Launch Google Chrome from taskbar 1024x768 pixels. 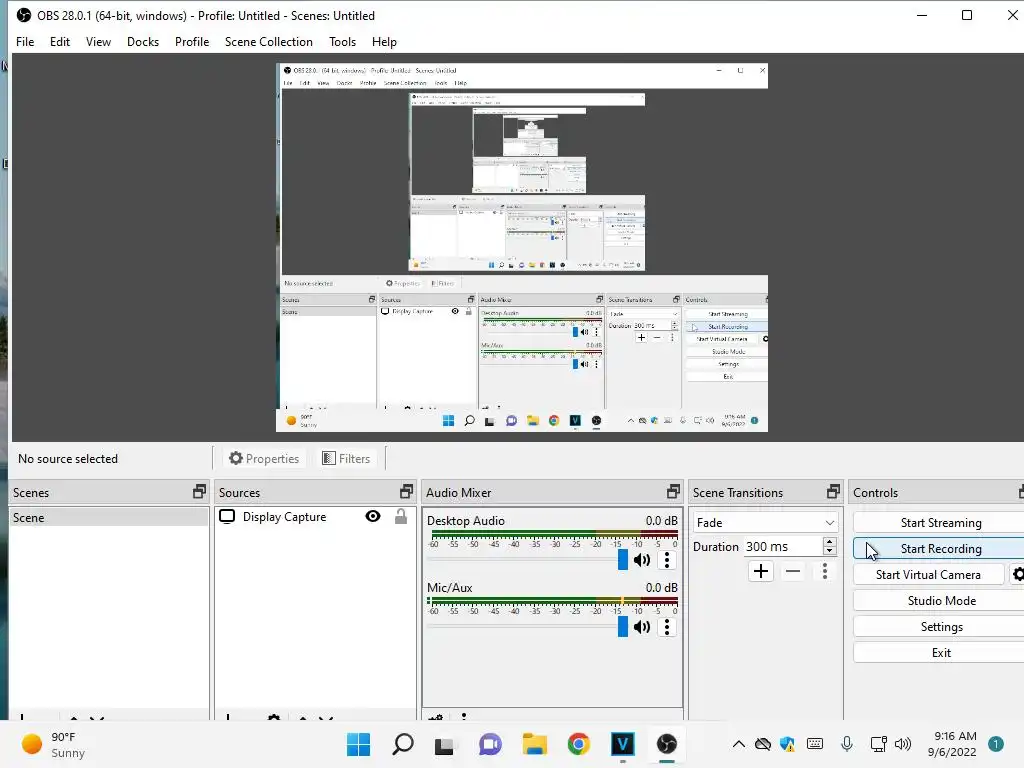[578, 744]
